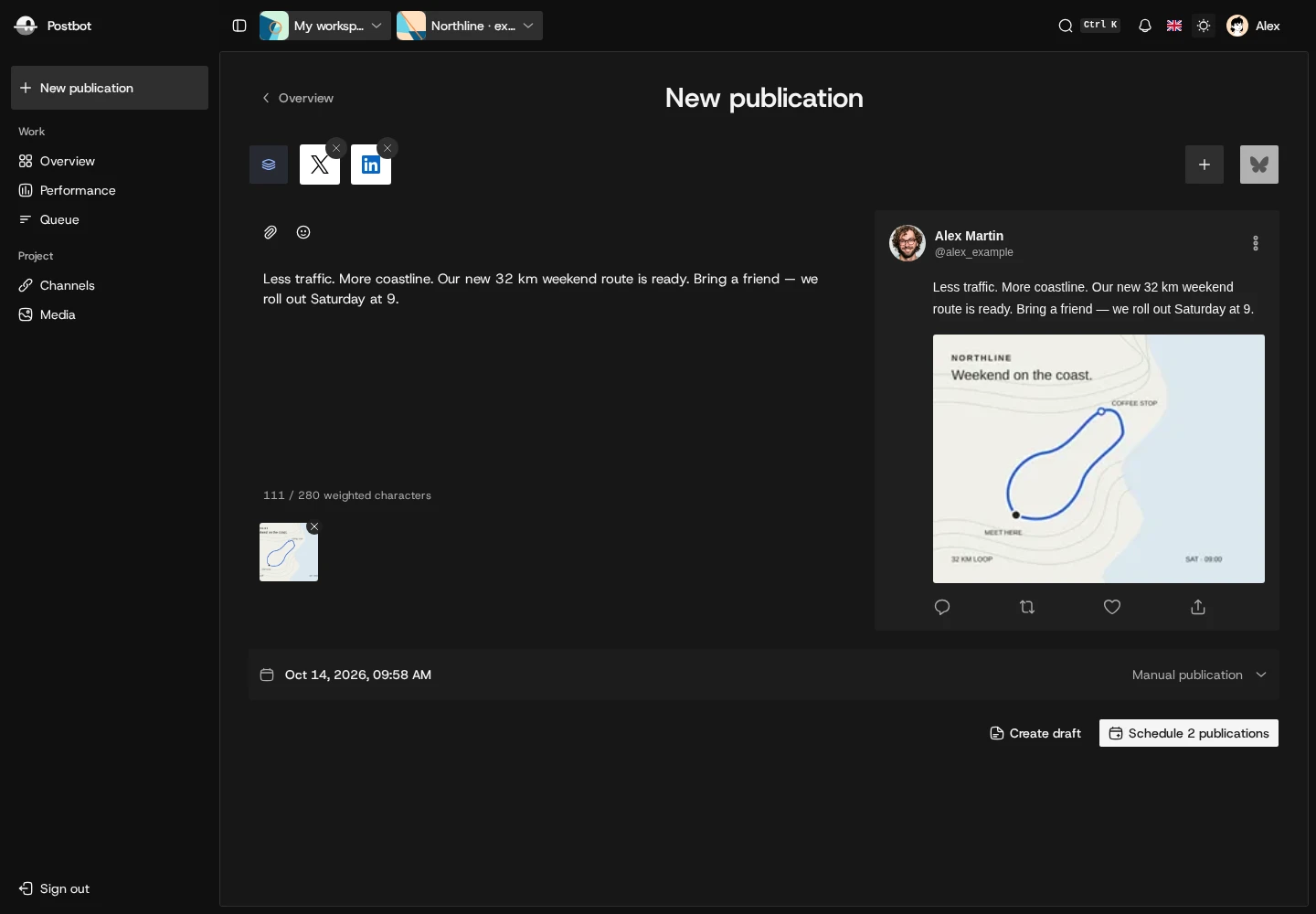This screenshot has width=1316, height=914.
Task: Open the search icon in top bar
Action: coord(1066,26)
